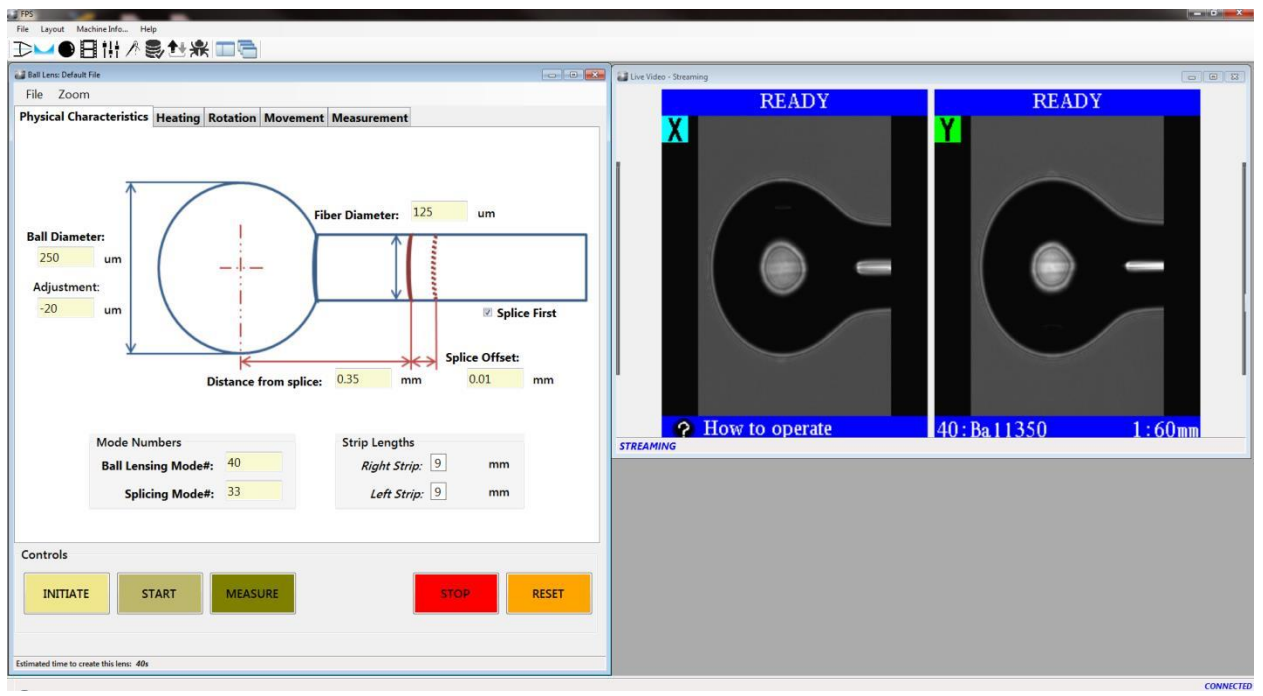Screen dimensions: 1263x696
Task: Toggle the Splice First checkbox
Action: (488, 313)
